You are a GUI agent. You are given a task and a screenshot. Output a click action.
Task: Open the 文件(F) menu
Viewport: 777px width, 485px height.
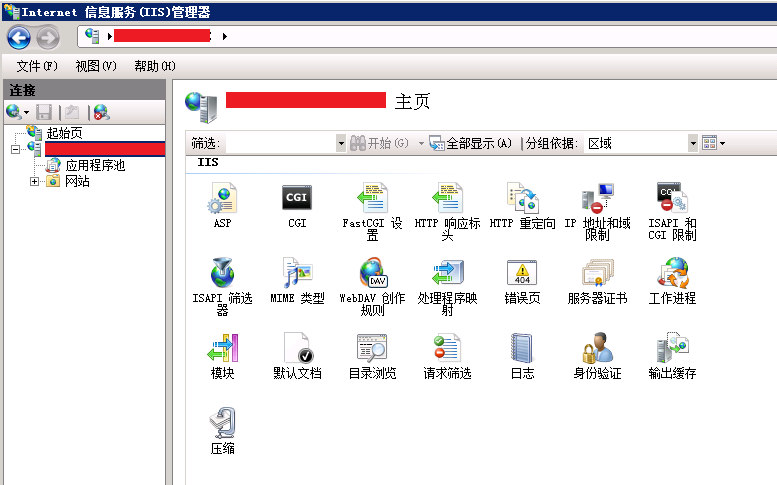coord(37,66)
